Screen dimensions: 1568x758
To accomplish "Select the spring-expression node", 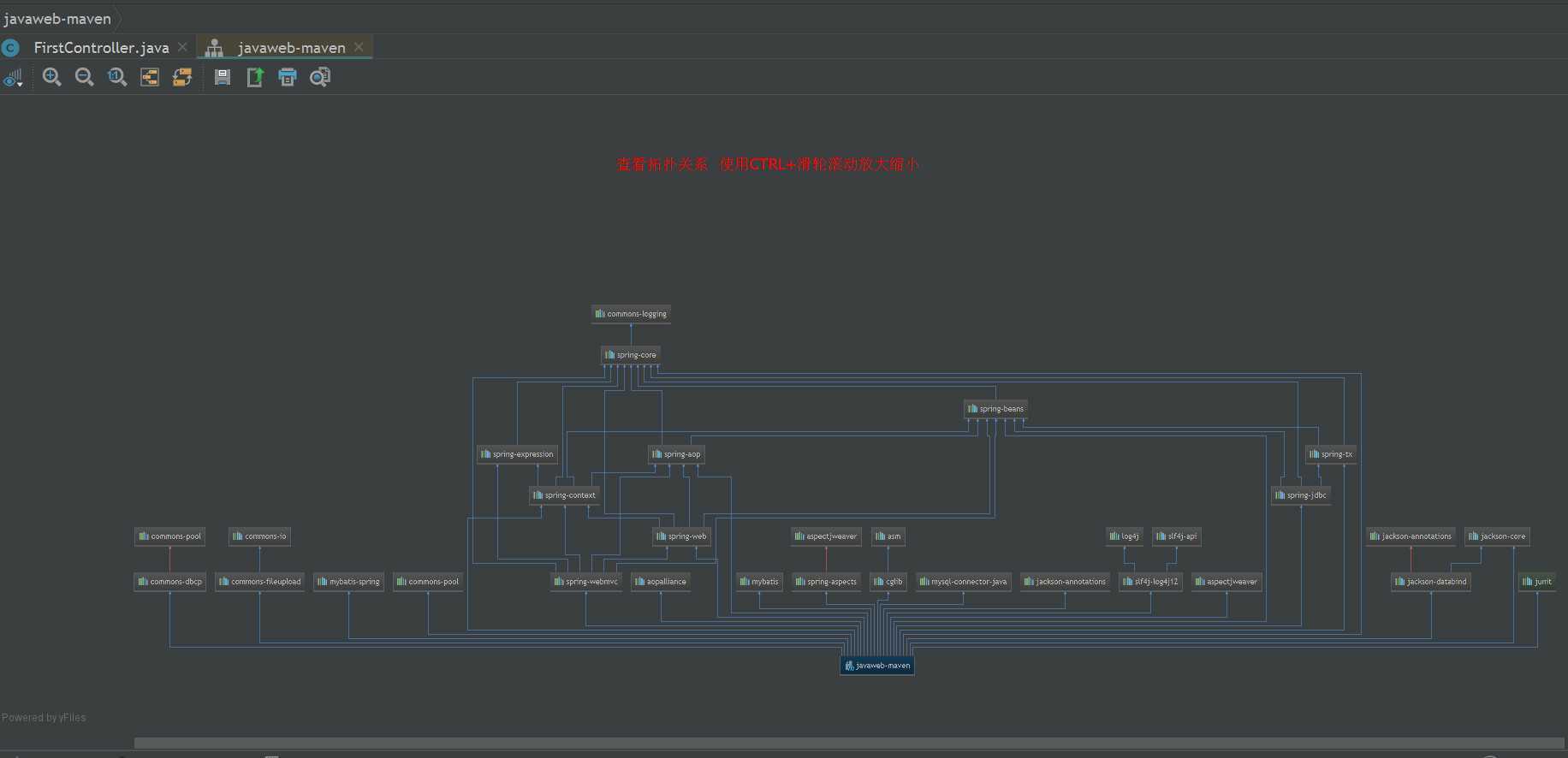I will coord(517,454).
